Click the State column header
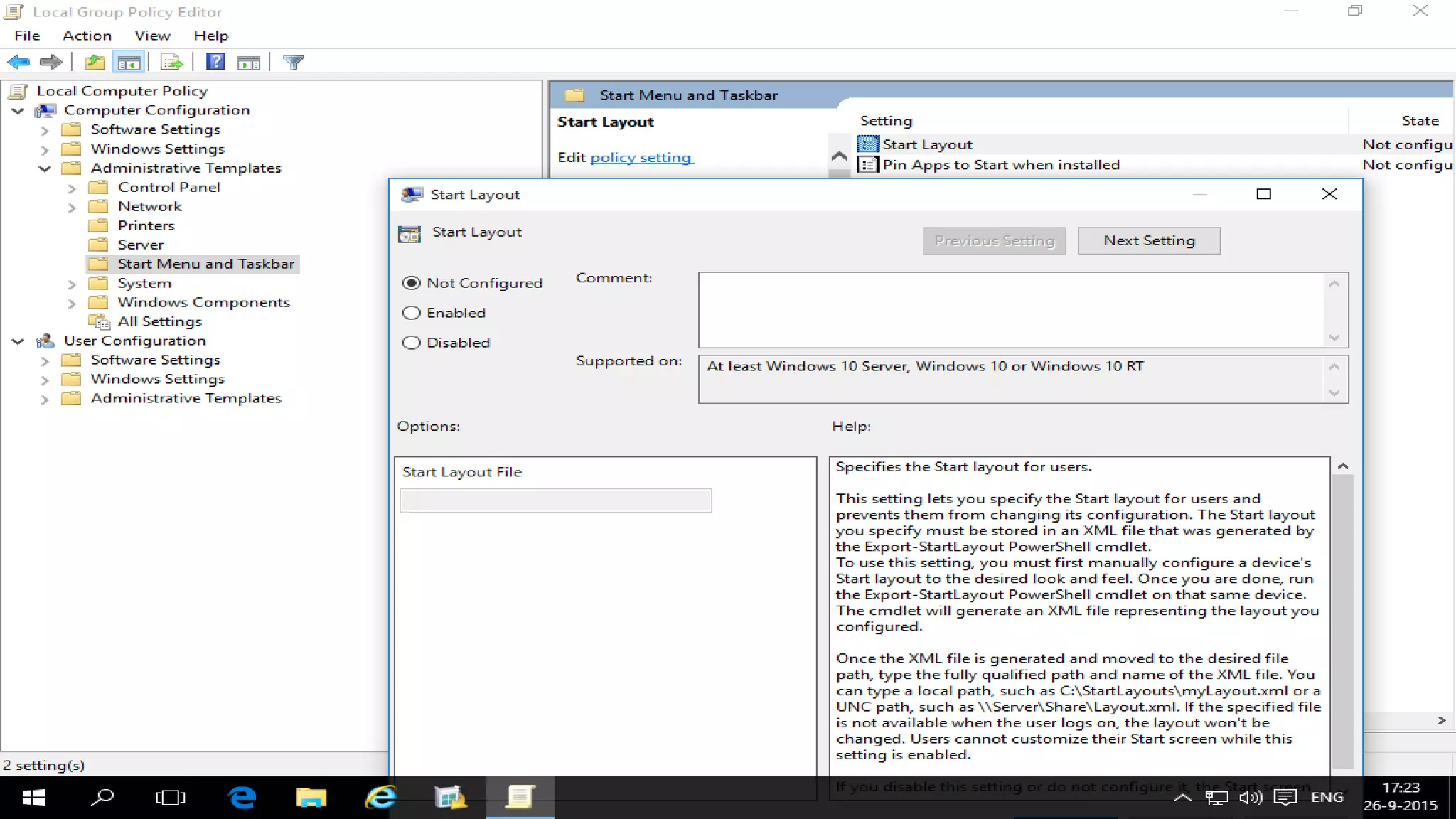Image resolution: width=1456 pixels, height=819 pixels. pos(1420,121)
